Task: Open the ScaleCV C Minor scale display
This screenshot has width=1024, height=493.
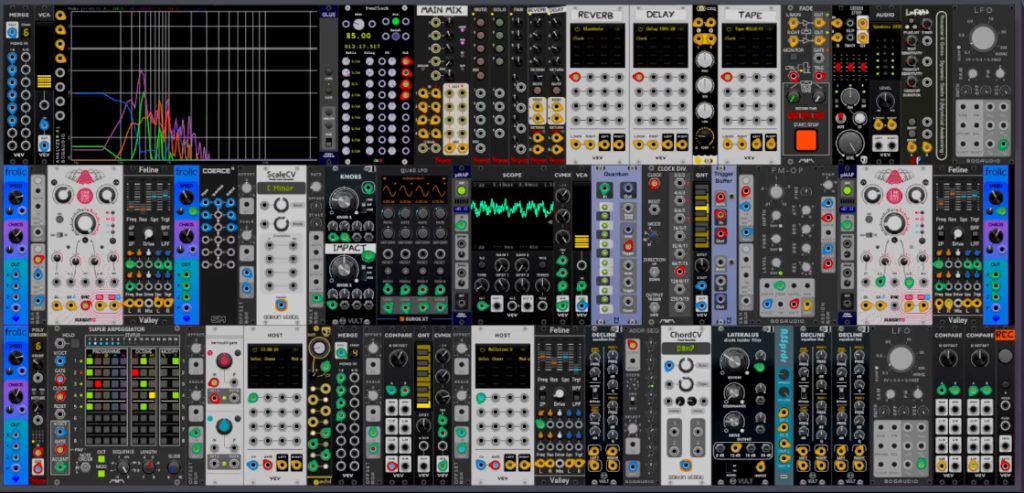Action: click(281, 188)
